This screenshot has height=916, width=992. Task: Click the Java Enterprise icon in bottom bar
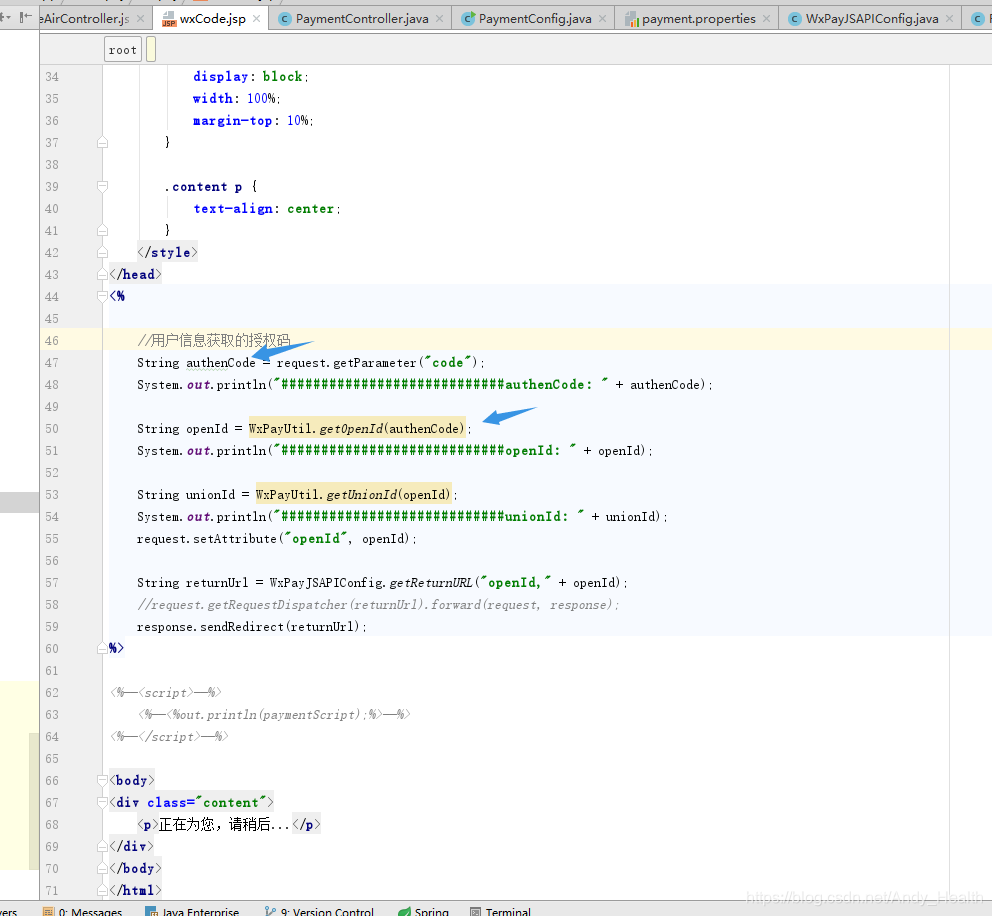(x=151, y=912)
